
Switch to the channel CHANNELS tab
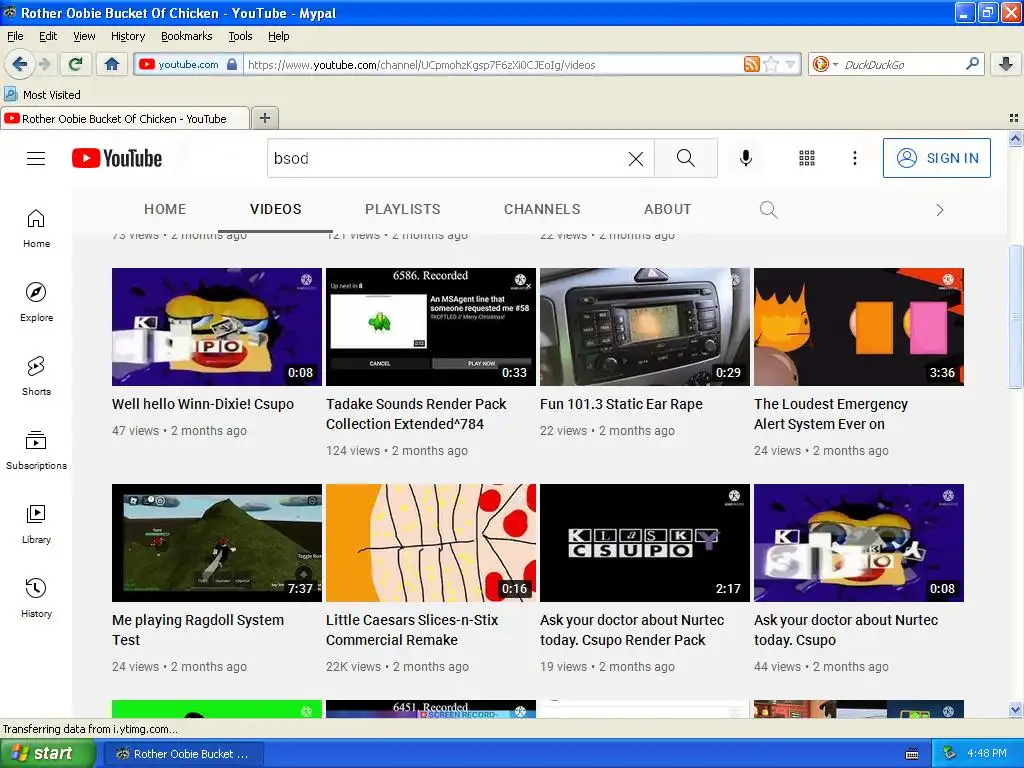pyautogui.click(x=542, y=209)
